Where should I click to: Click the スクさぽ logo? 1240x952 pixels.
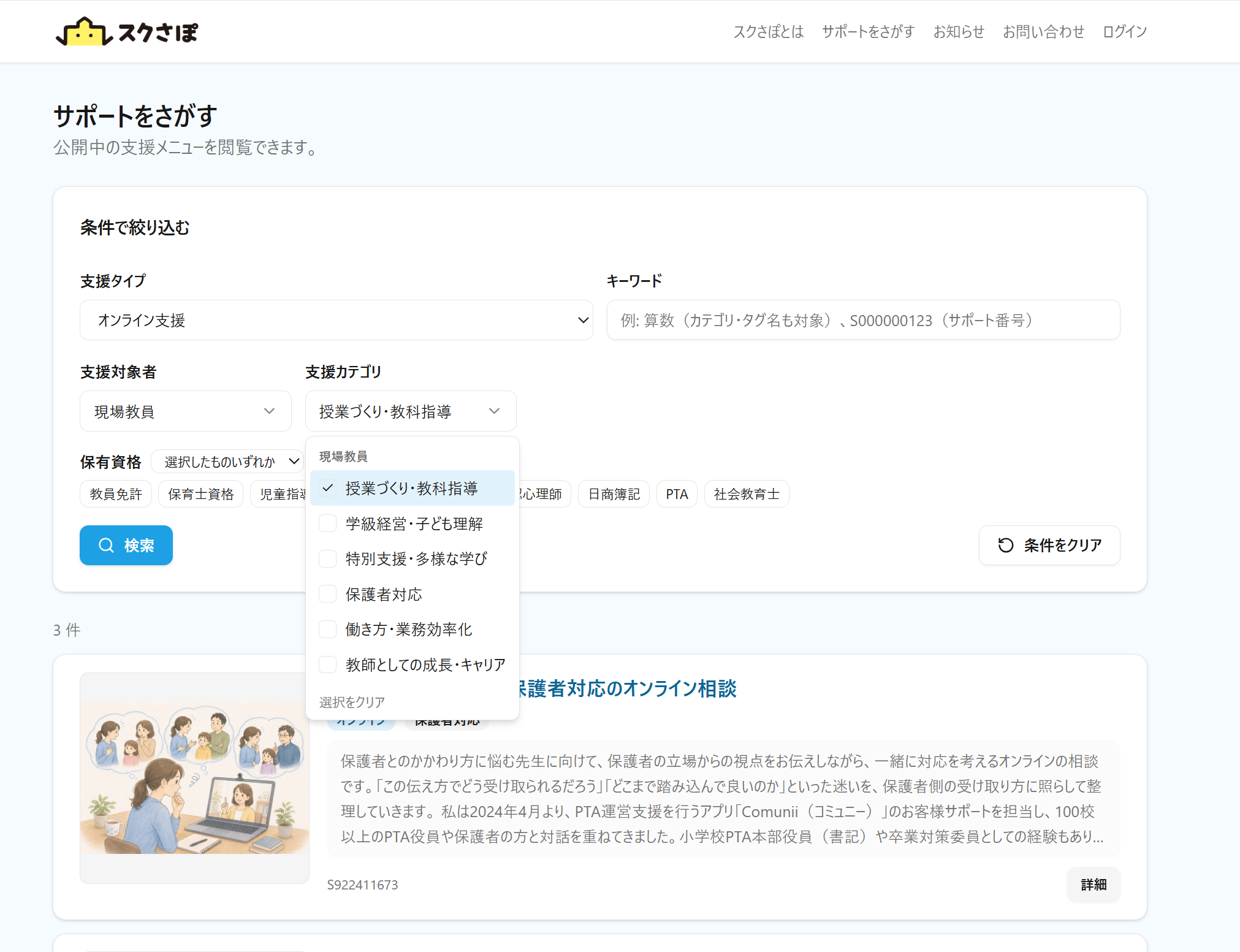click(127, 31)
